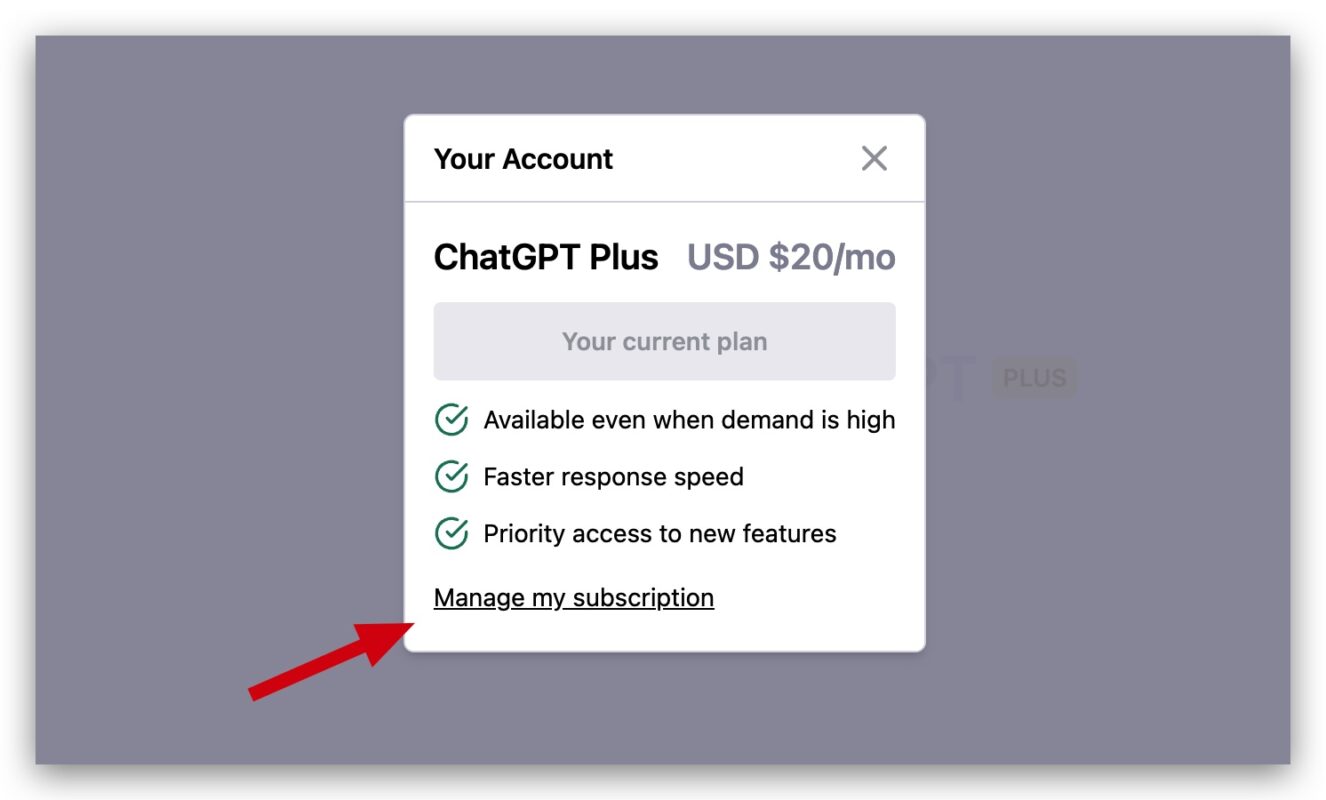This screenshot has height=800, width=1326.
Task: Select the Faster response speed text
Action: [613, 477]
